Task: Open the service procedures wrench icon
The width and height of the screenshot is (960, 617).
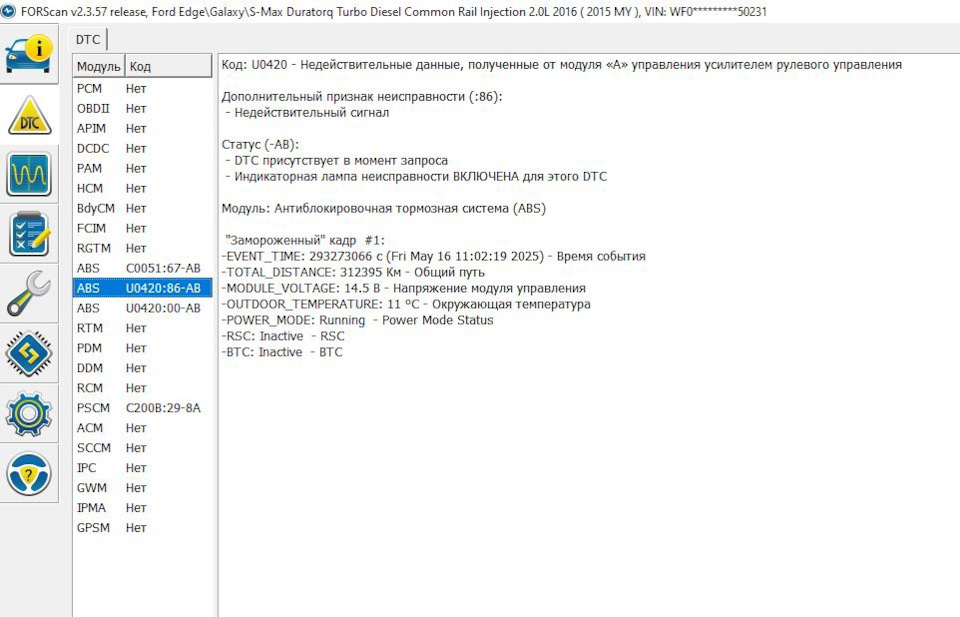Action: coord(28,294)
